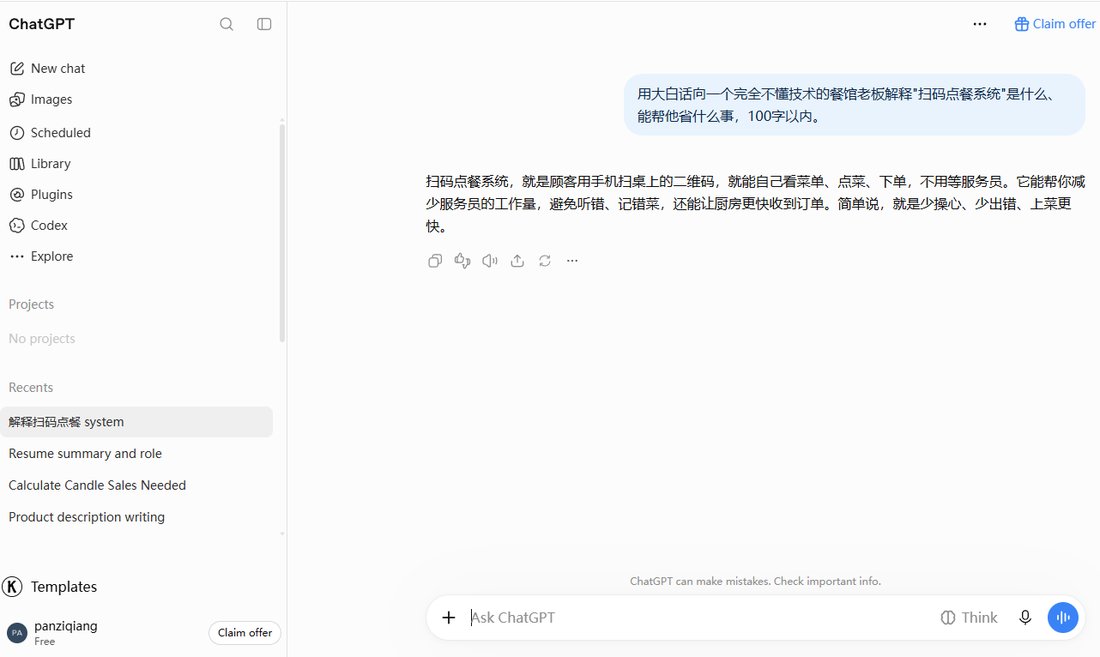Click the search chats magnifier icon
This screenshot has height=657, width=1100.
226,24
